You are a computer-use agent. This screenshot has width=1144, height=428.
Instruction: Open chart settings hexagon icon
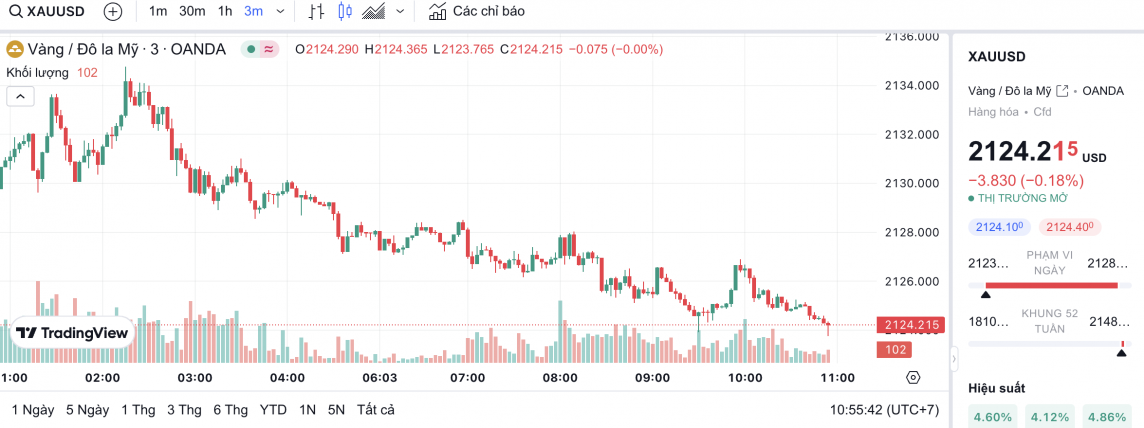(912, 377)
